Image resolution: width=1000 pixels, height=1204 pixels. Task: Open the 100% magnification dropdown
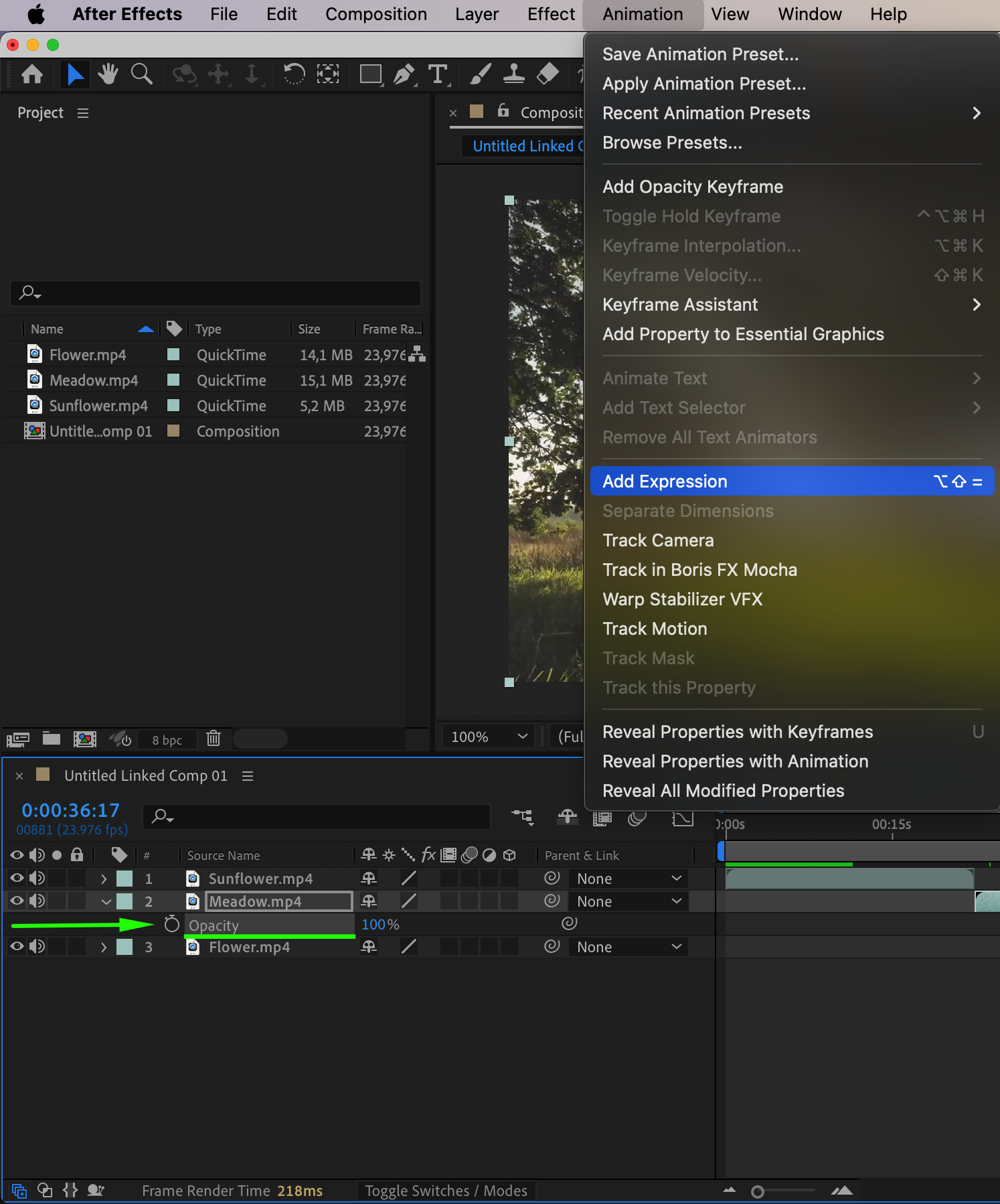tap(489, 737)
